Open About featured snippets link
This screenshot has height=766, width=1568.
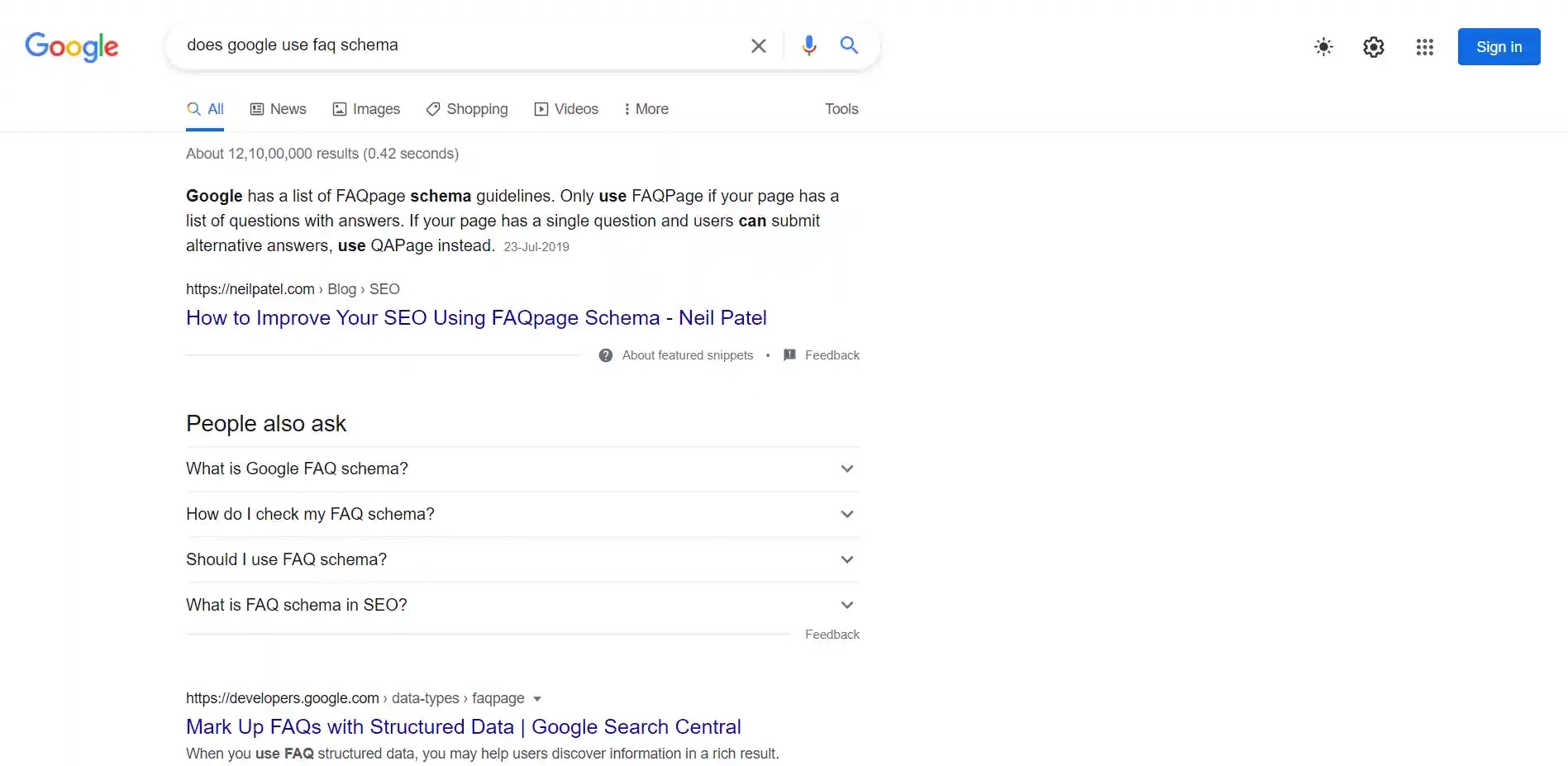tap(688, 355)
